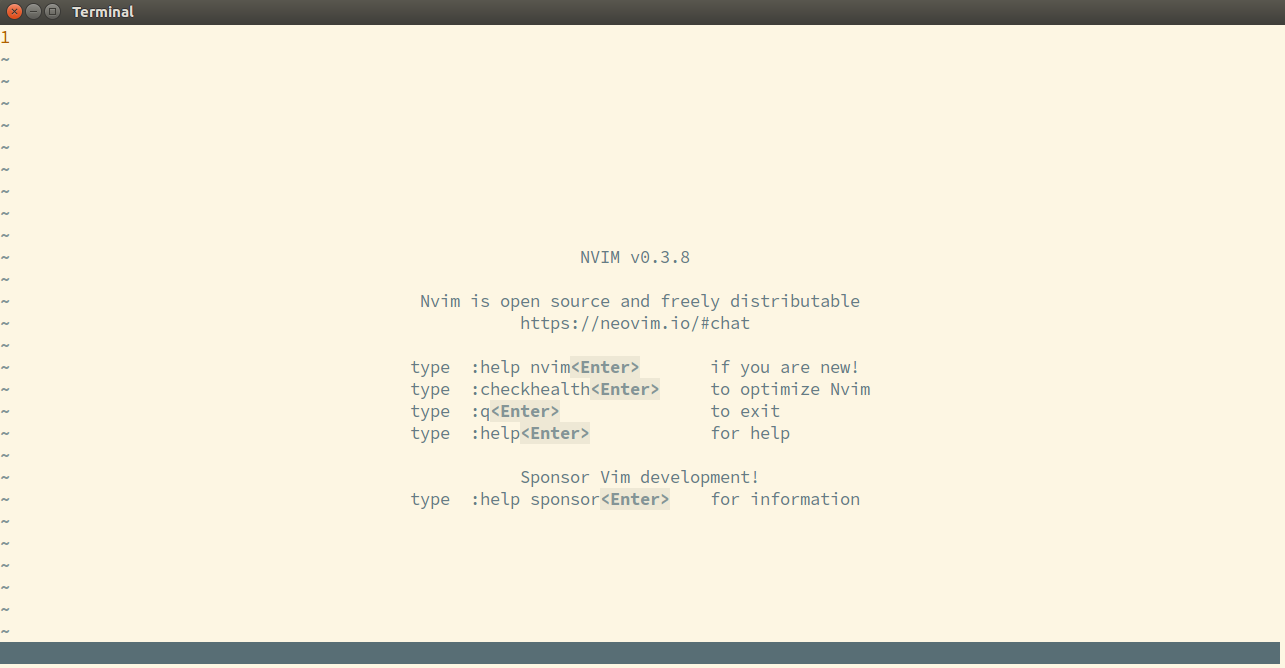Click the Enter key hint after :q
The image size is (1285, 668).
pos(525,411)
